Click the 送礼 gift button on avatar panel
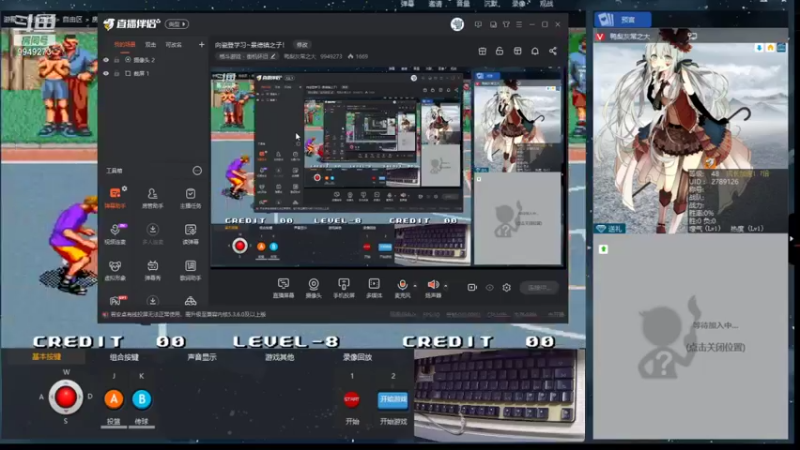 coord(610,229)
